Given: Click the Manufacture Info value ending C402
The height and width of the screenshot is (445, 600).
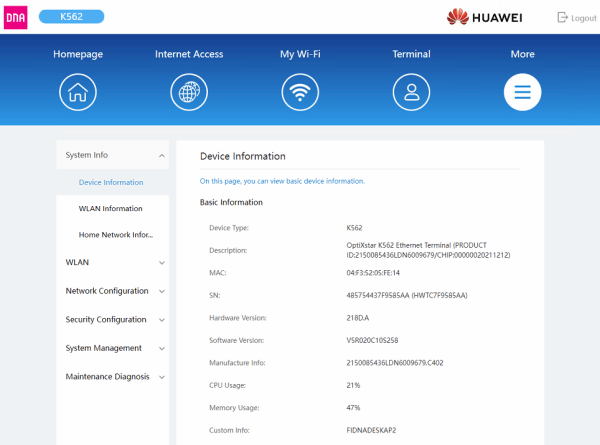Looking at the screenshot, I should coord(395,363).
